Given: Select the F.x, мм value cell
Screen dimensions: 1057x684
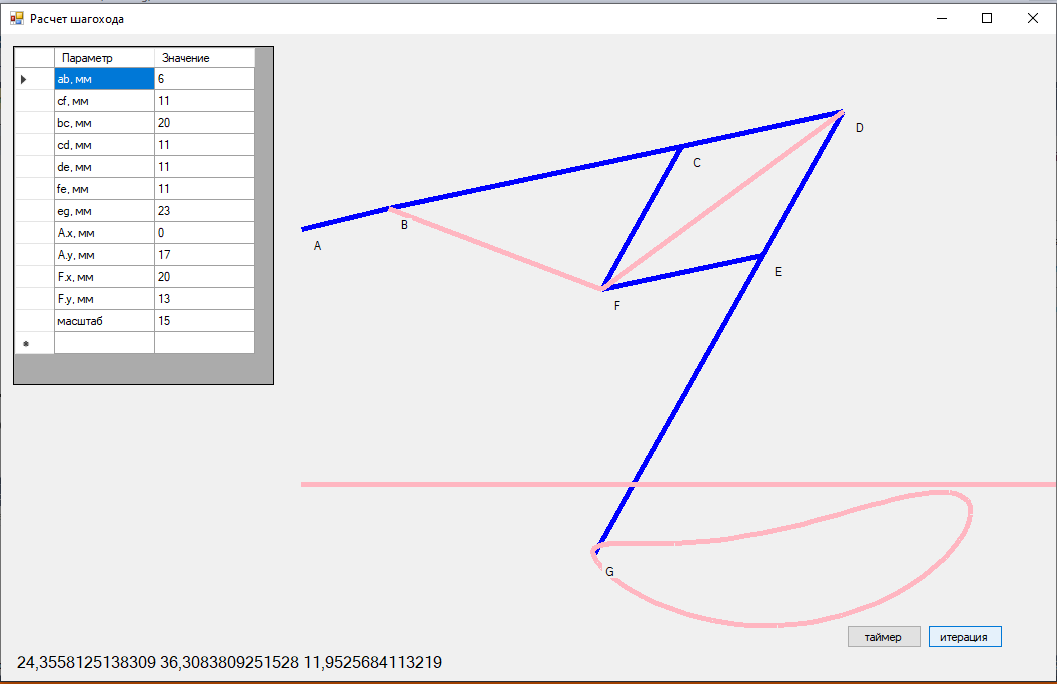Looking at the screenshot, I should [204, 277].
